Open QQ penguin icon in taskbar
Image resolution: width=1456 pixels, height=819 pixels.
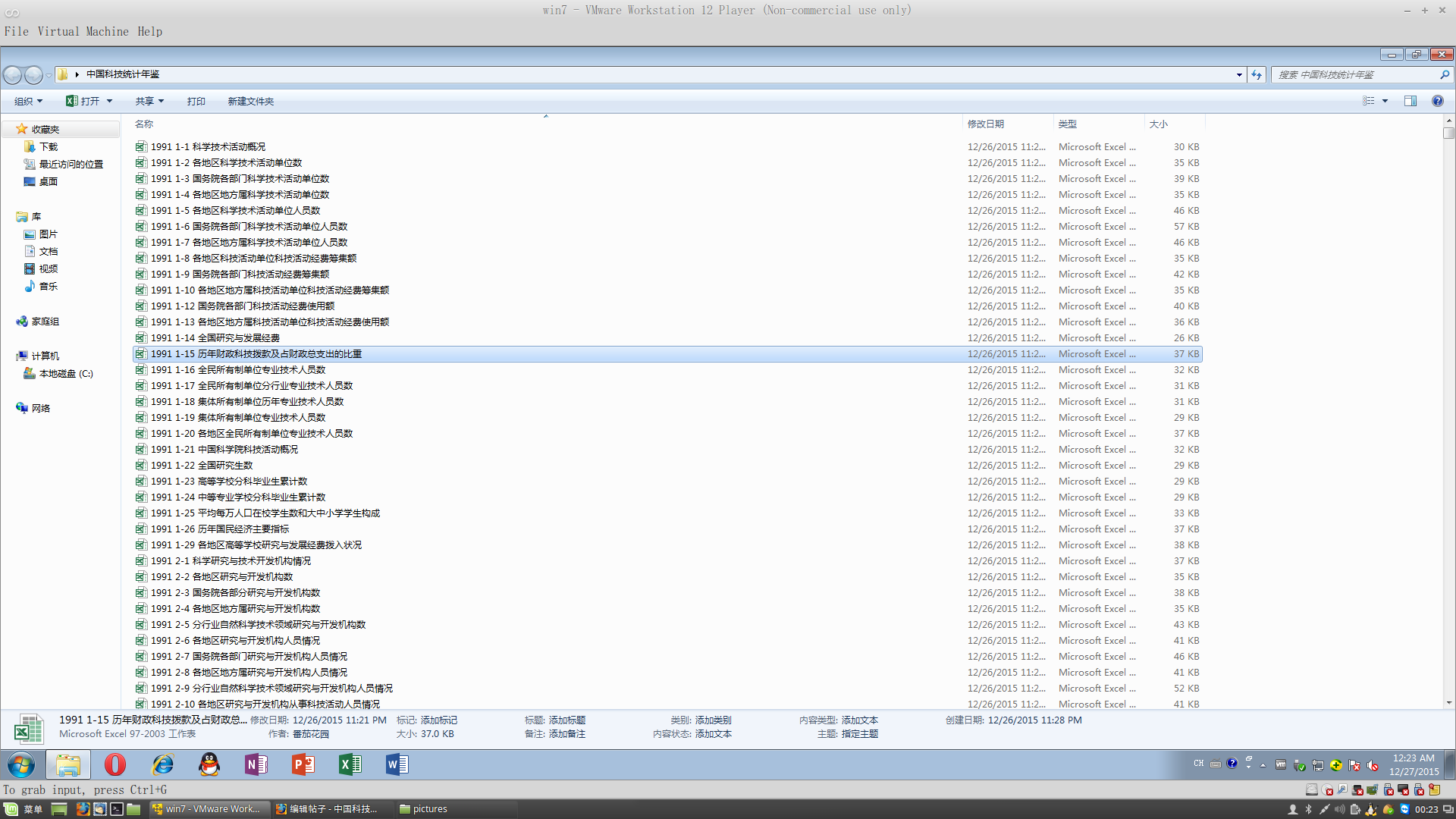pyautogui.click(x=209, y=764)
